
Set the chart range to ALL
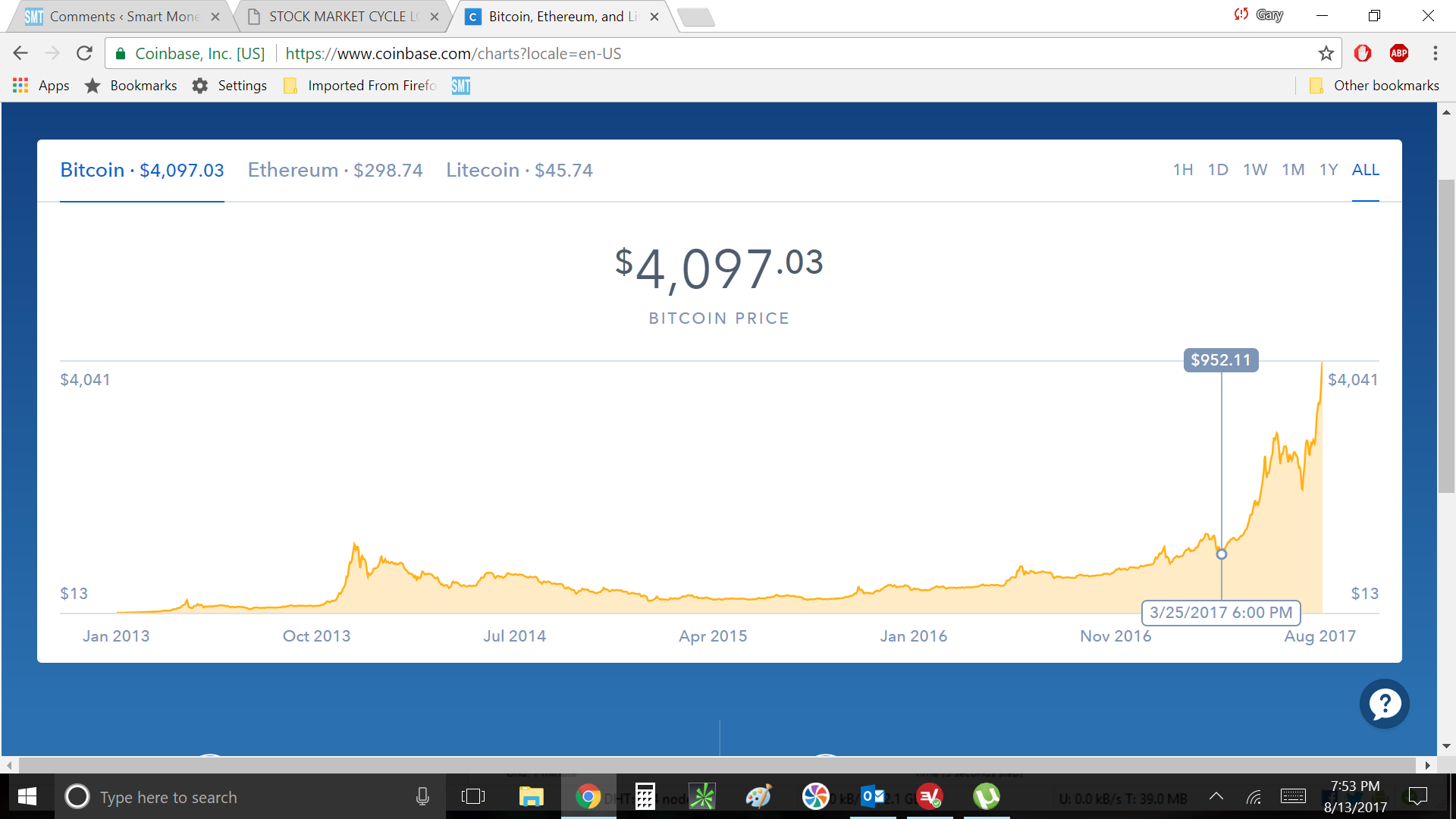tap(1366, 170)
